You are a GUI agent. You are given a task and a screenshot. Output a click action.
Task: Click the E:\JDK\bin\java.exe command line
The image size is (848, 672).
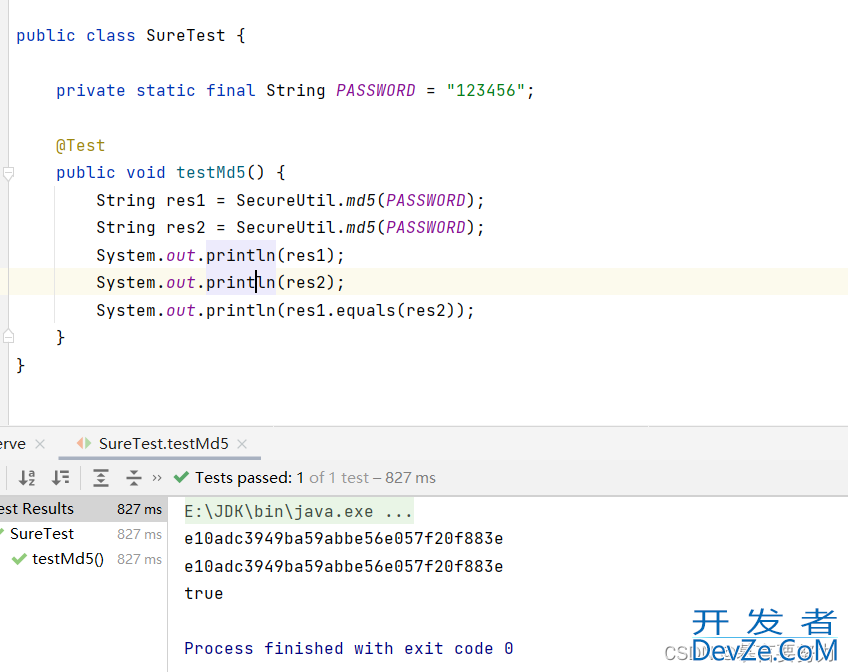(299, 511)
